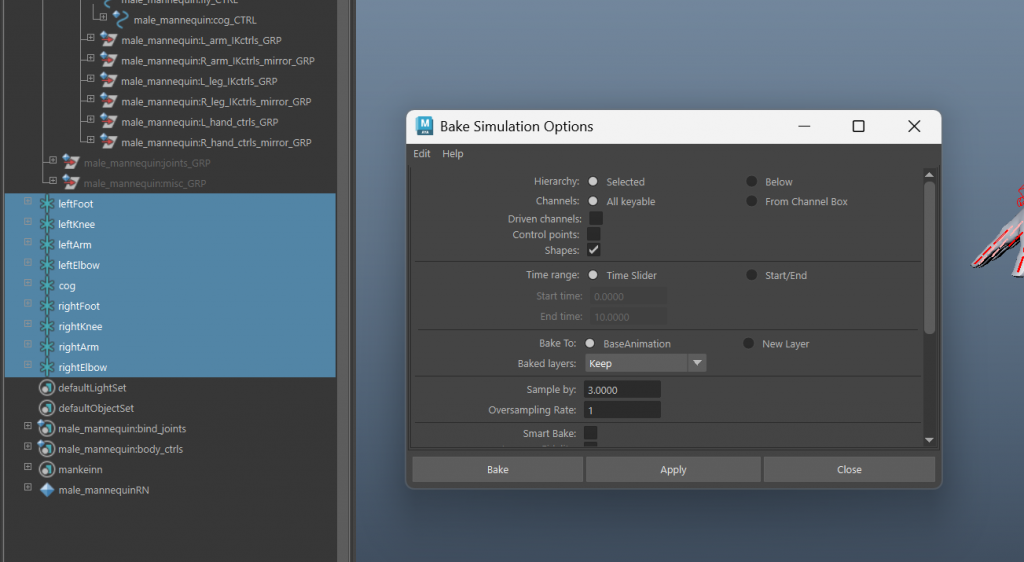Click the L_hand_ctrls_GRP transform icon

coord(108,121)
